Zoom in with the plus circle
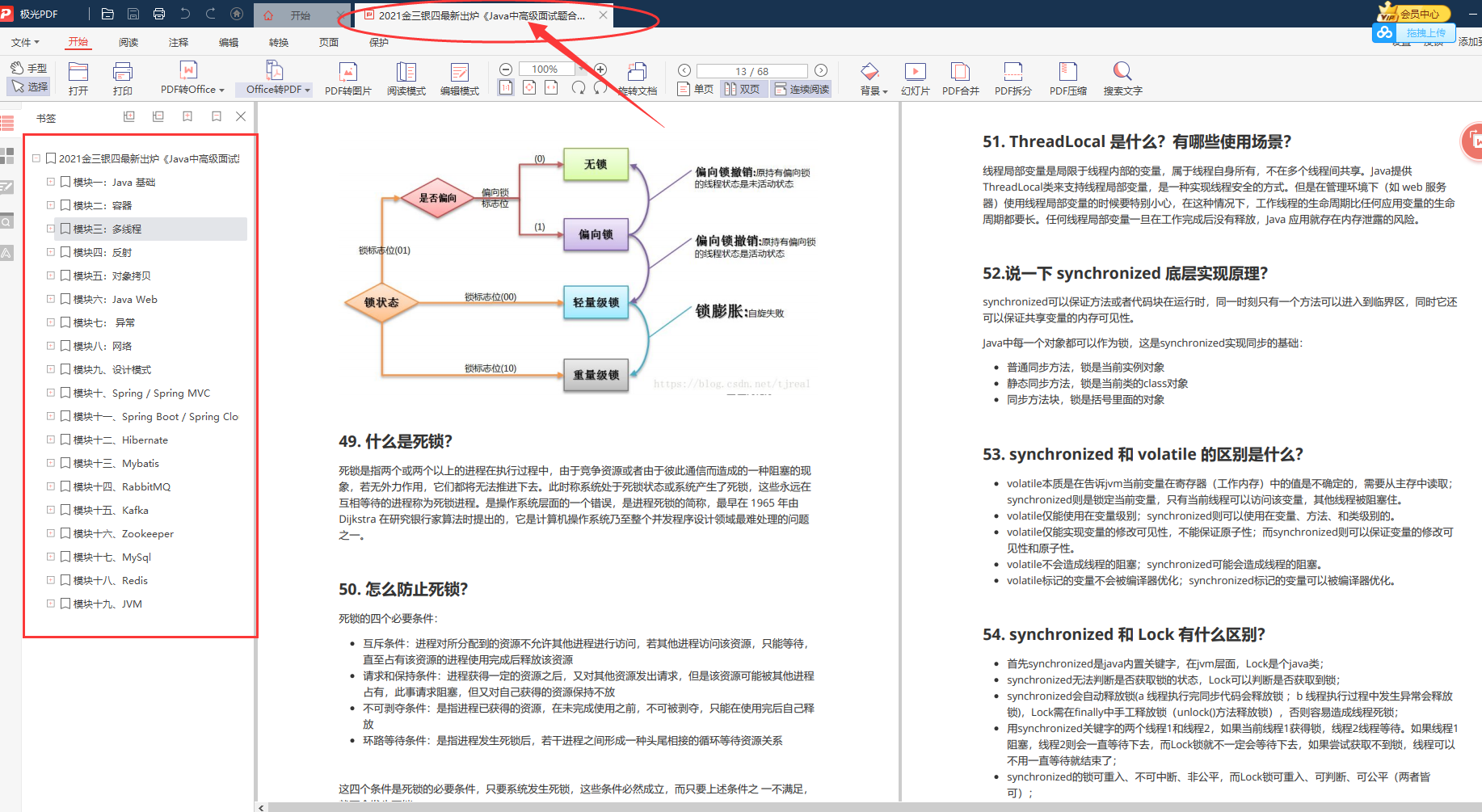The image size is (1482, 812). click(x=600, y=69)
